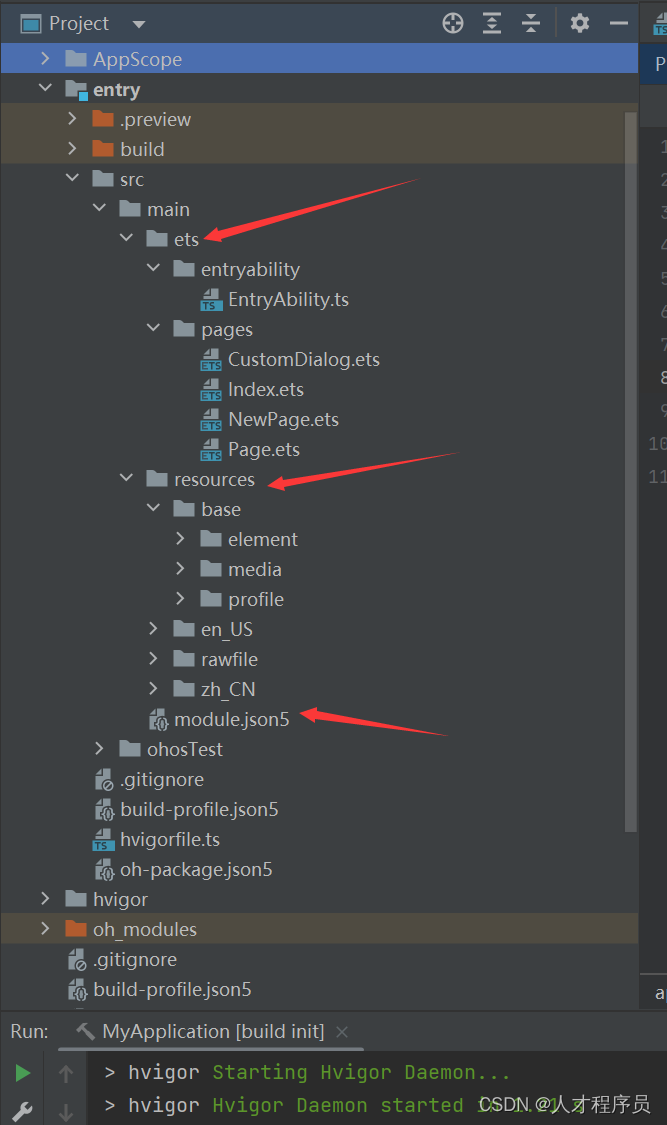This screenshot has height=1125, width=667.
Task: Select the AppScope folder icon
Action: point(76,58)
